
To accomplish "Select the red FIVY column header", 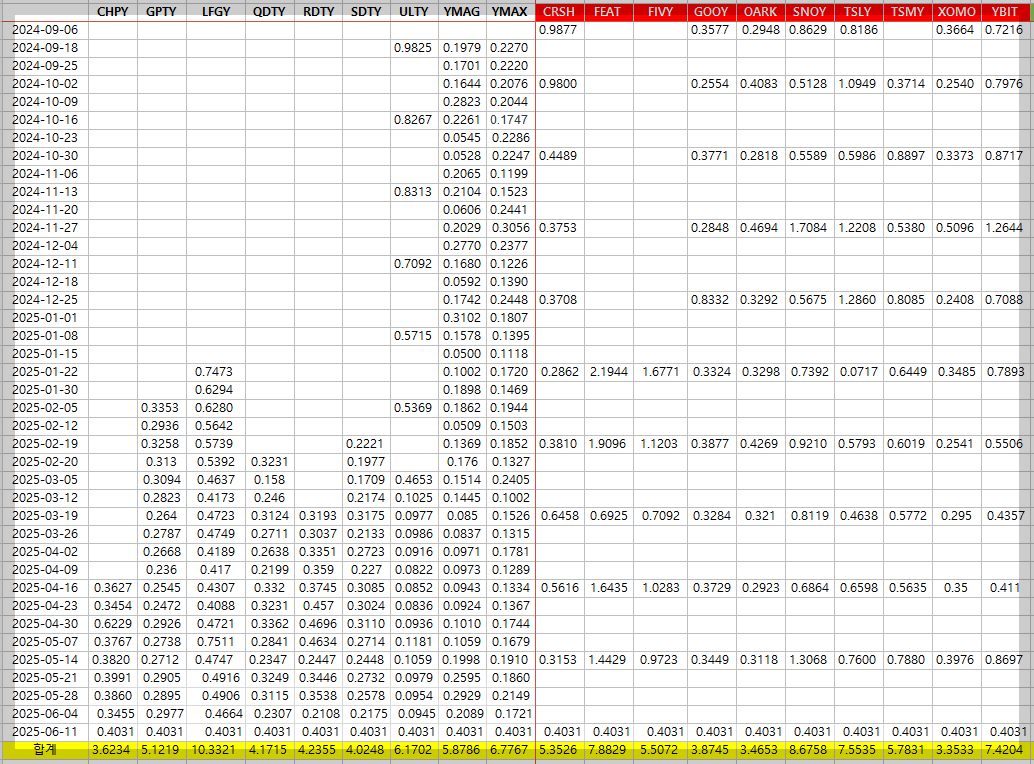I will [x=660, y=11].
